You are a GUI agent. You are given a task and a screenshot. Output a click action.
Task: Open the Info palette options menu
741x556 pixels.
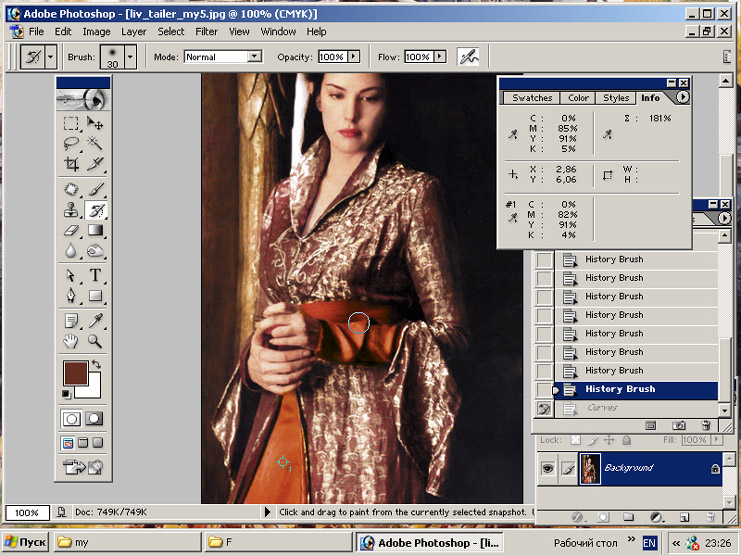click(682, 97)
